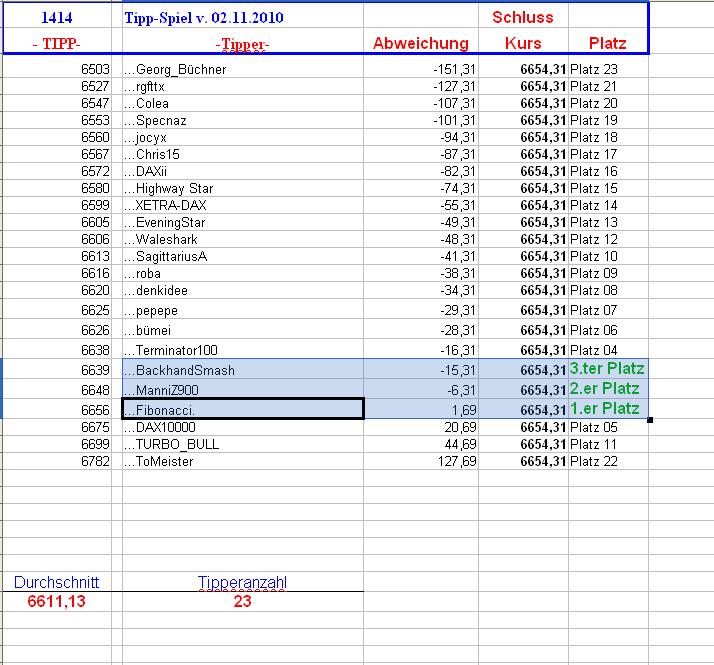Click the Specnaz tipper cell
This screenshot has width=714, height=665.
click(x=243, y=120)
